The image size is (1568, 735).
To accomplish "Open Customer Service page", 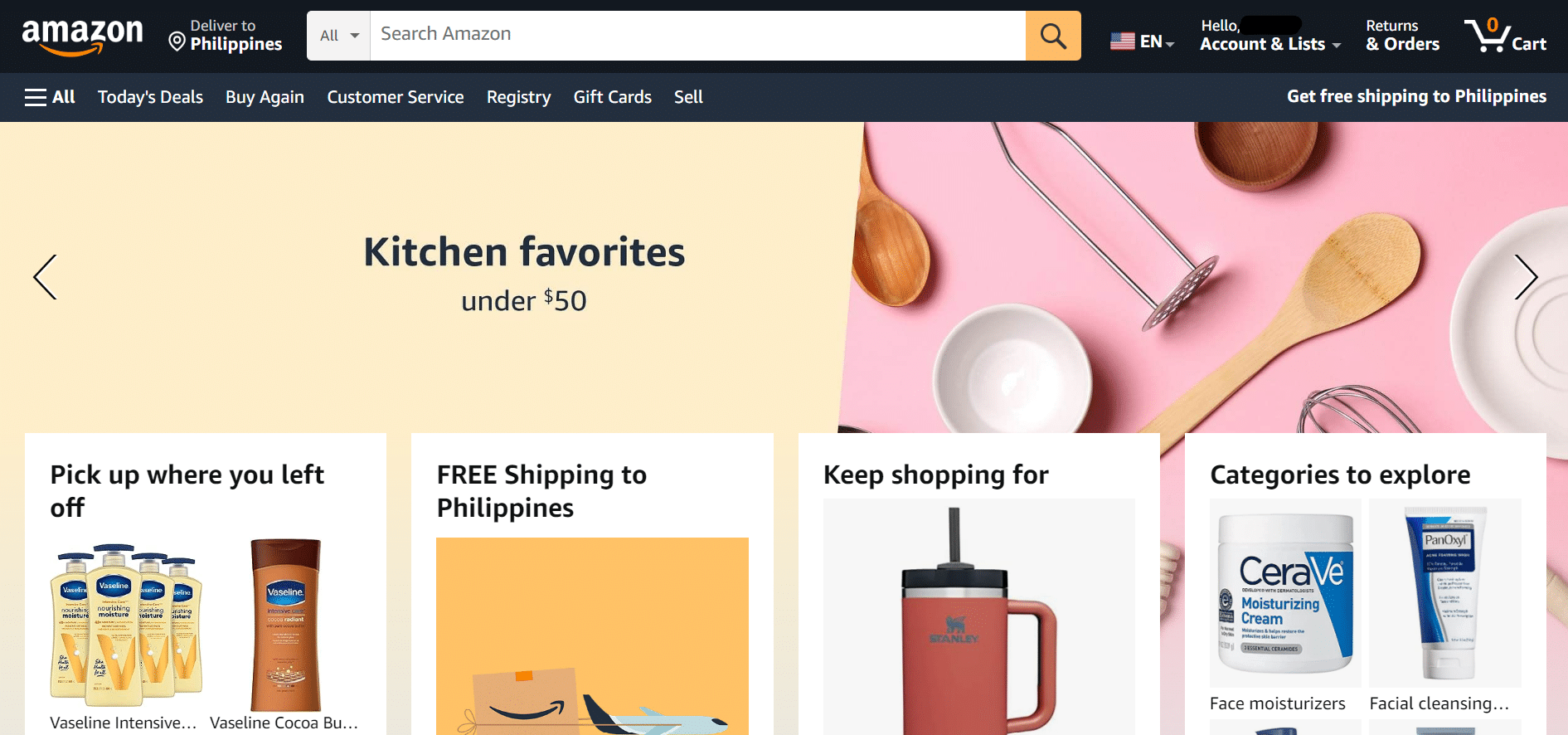I will (396, 97).
